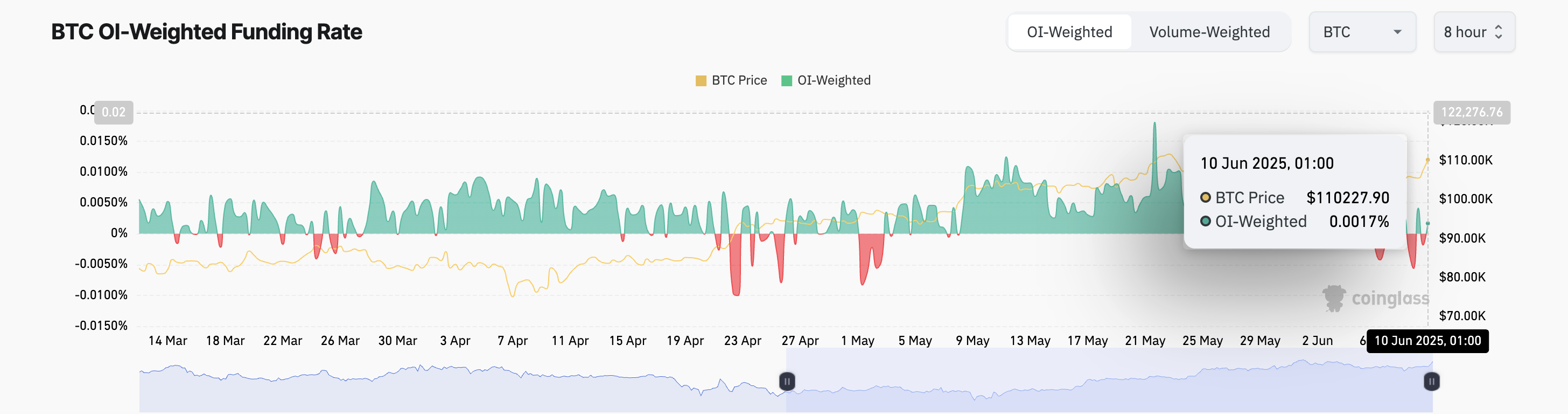Click the coinglass watermark logo icon
The image size is (1568, 414).
[x=1333, y=298]
